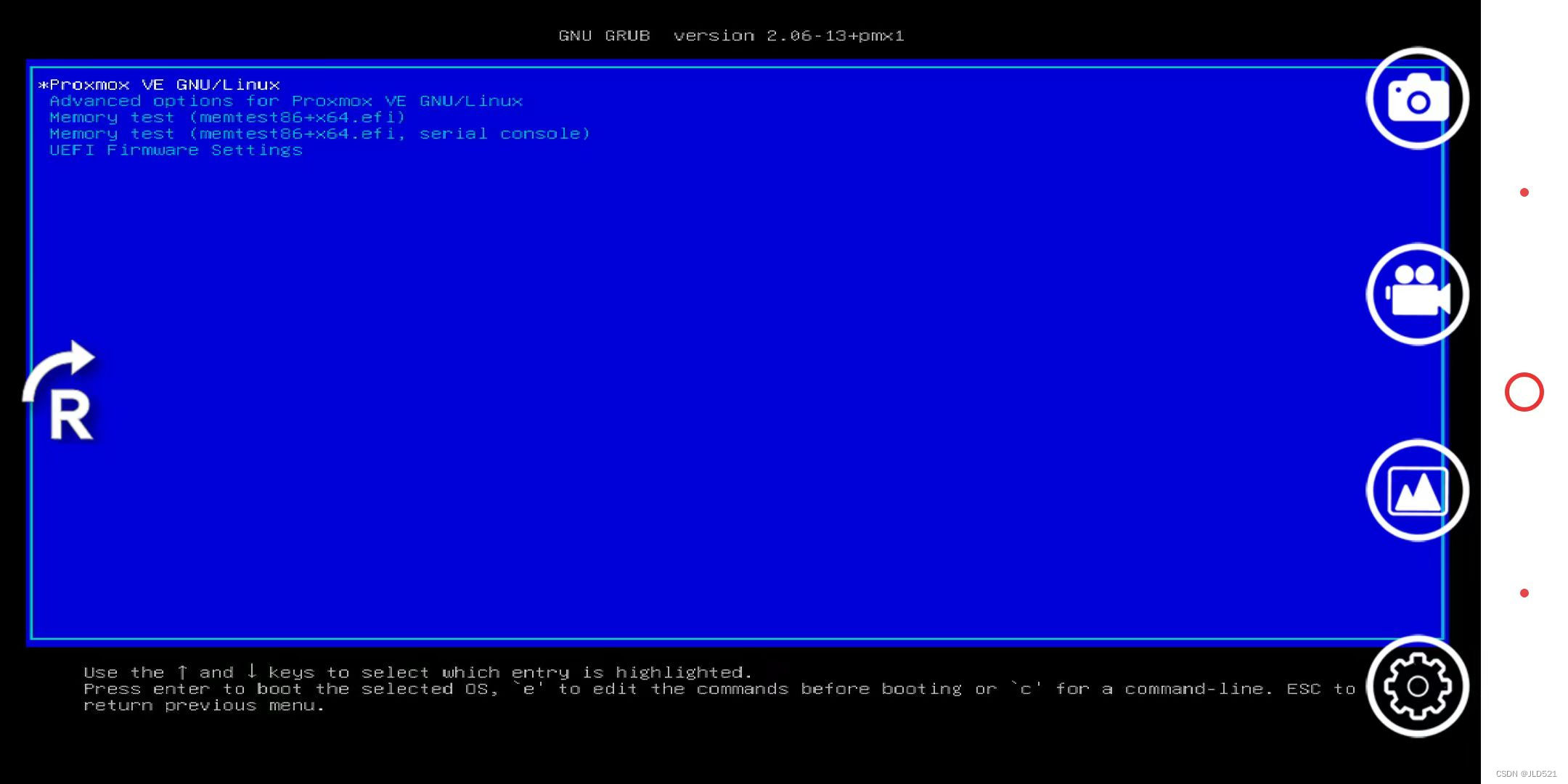
Task: Tap the video camera record icon
Action: tap(1418, 294)
